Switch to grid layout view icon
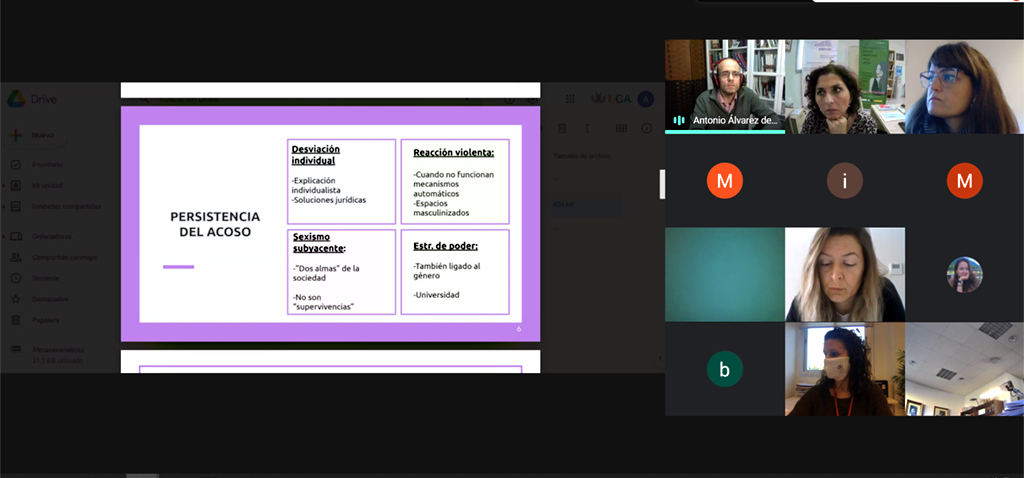Image resolution: width=1024 pixels, height=478 pixels. (621, 128)
